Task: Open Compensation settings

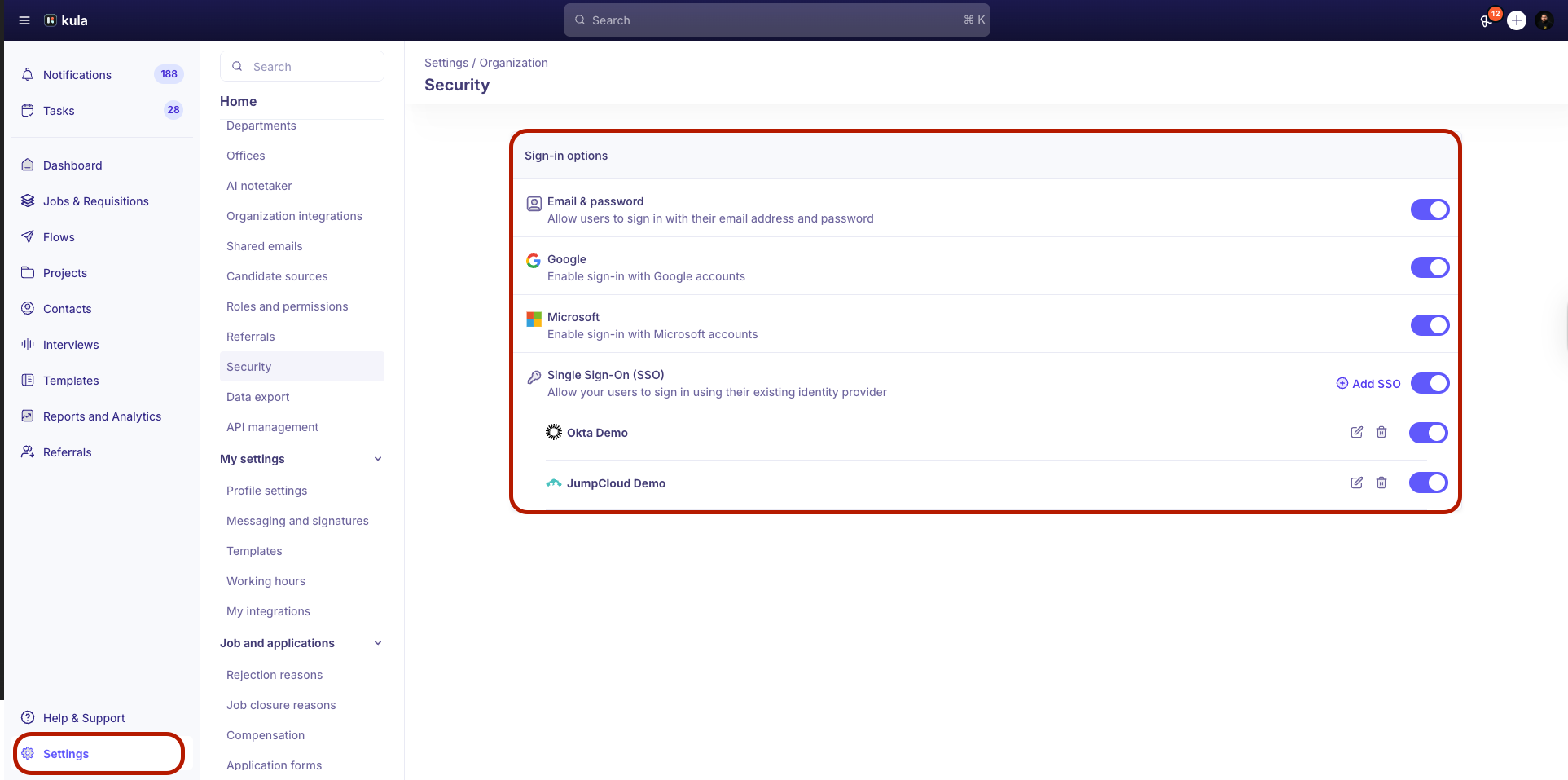Action: (266, 735)
